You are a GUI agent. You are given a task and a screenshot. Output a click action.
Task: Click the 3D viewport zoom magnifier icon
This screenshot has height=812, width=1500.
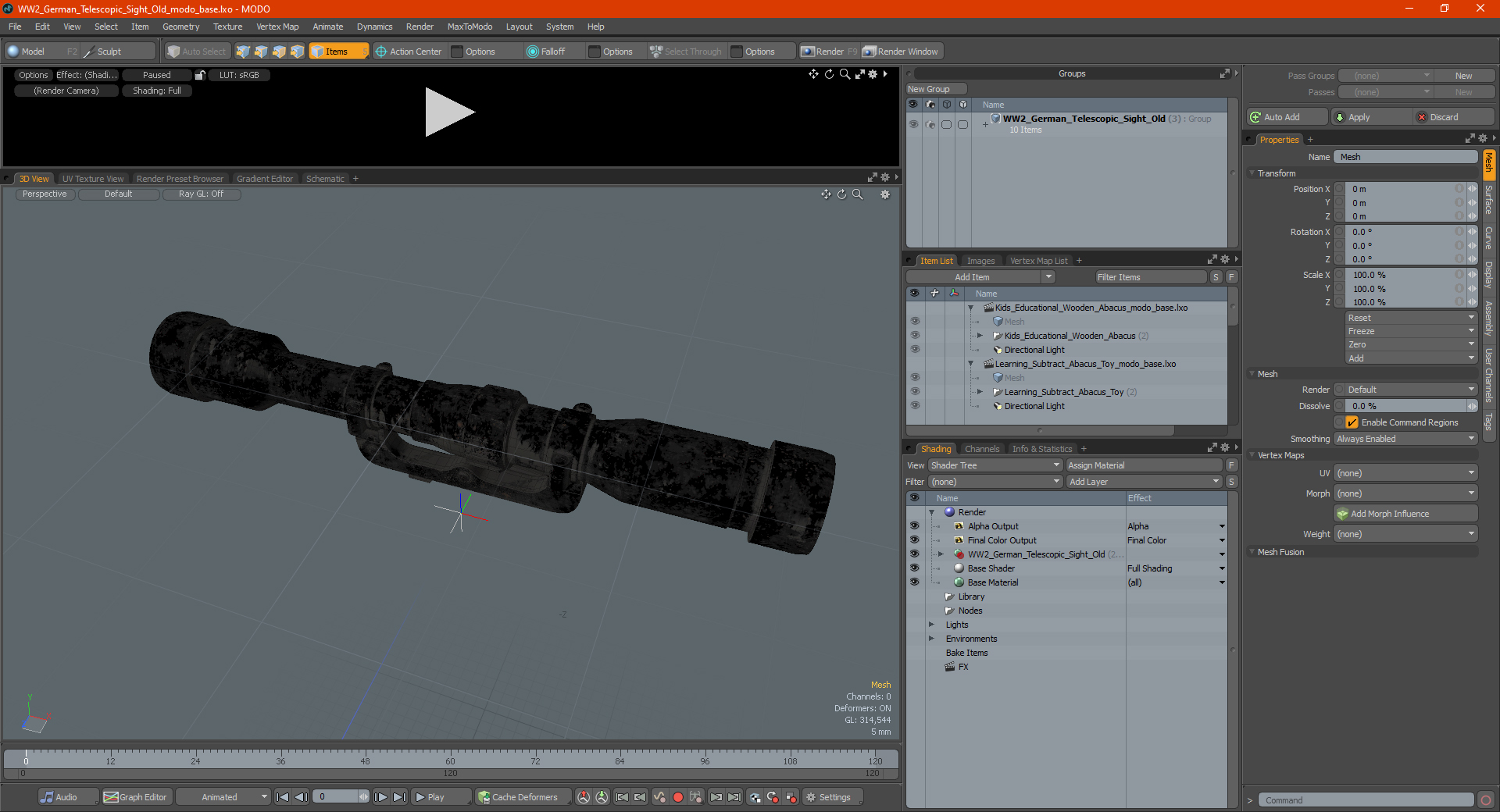click(857, 194)
